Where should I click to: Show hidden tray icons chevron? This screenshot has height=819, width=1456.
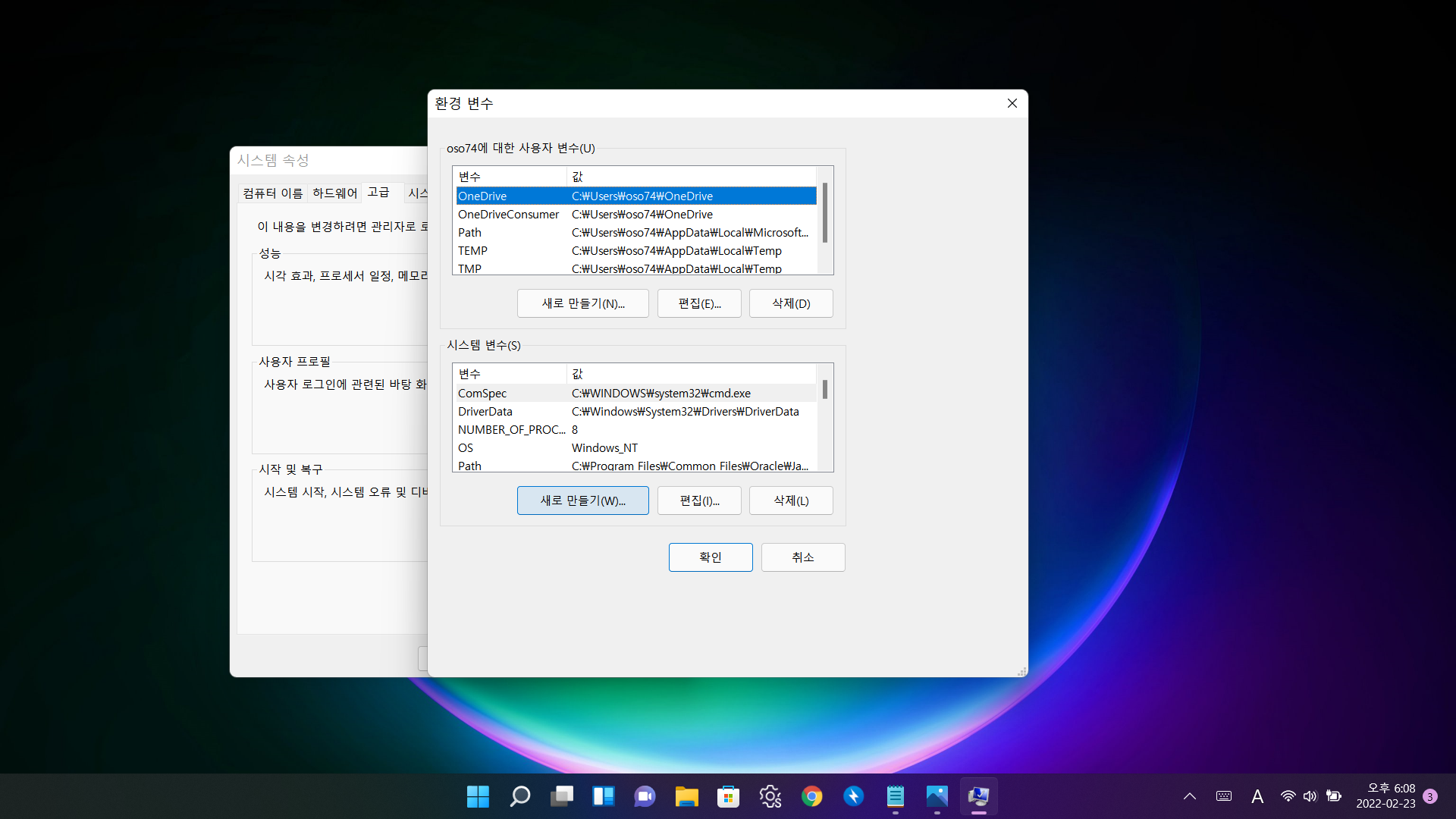click(x=1190, y=796)
